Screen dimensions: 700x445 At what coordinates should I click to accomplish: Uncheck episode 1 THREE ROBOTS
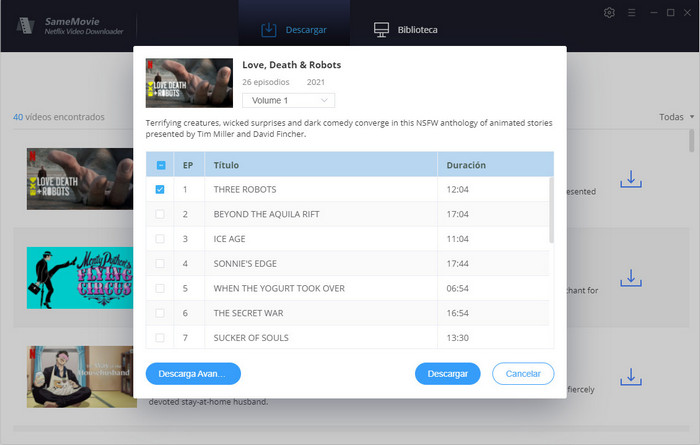pos(160,189)
